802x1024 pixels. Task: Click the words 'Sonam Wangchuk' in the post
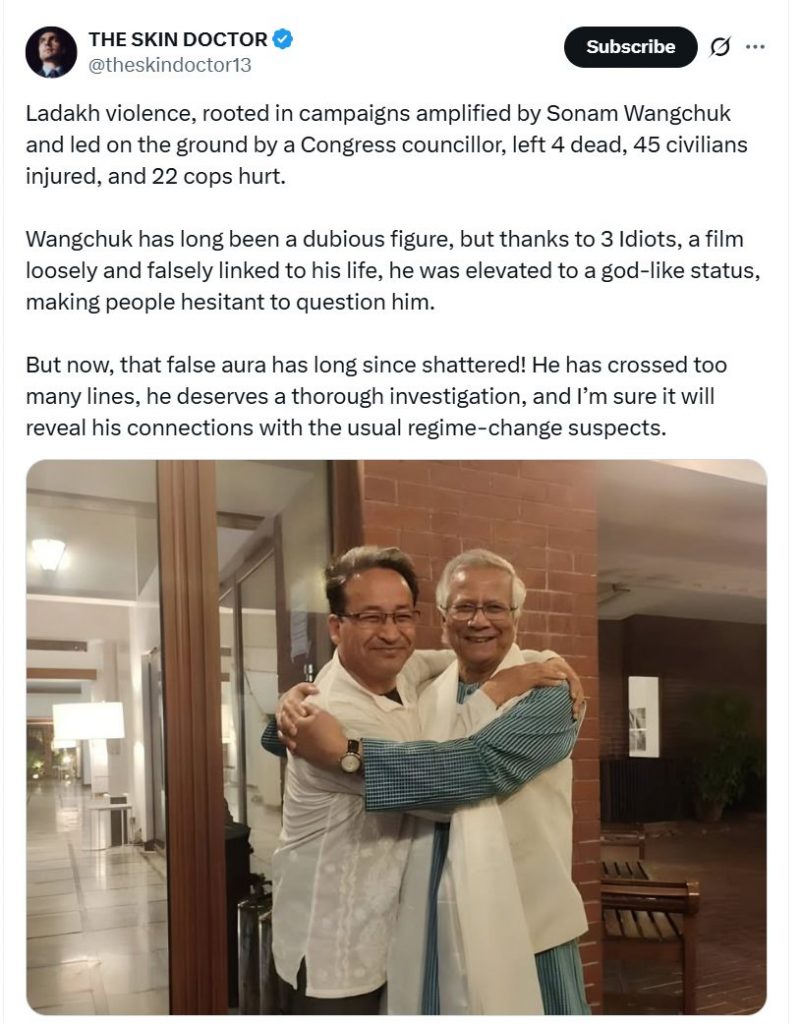click(x=638, y=113)
